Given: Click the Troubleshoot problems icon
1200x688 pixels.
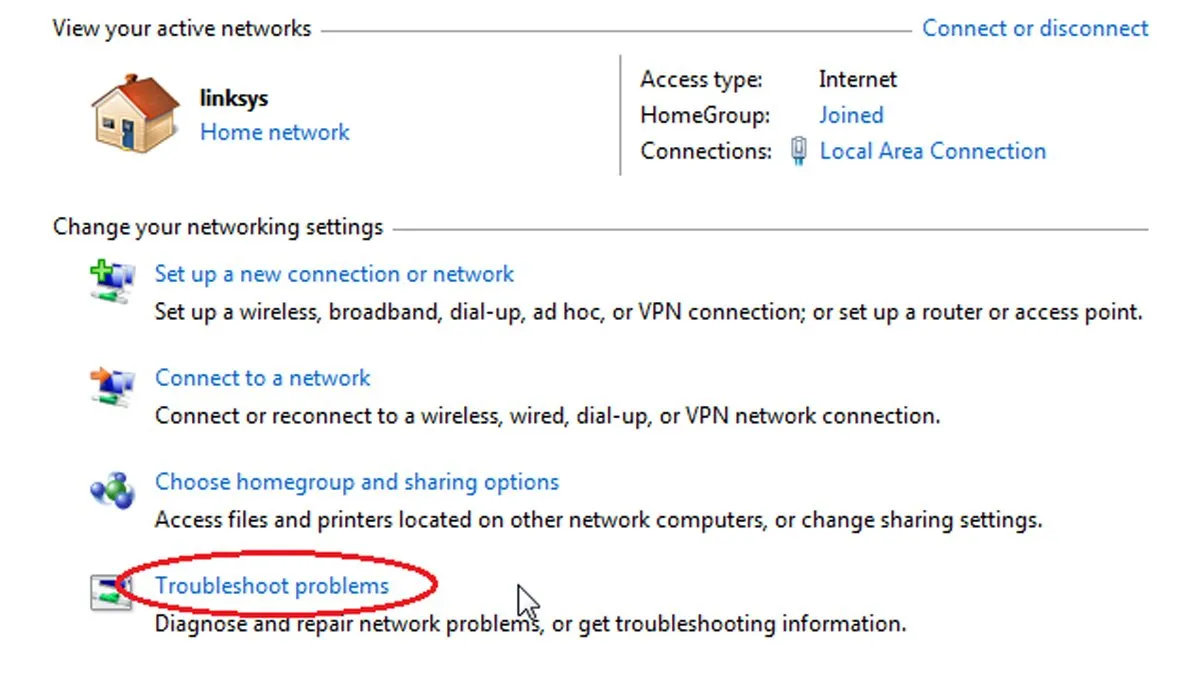Looking at the screenshot, I should 108,593.
